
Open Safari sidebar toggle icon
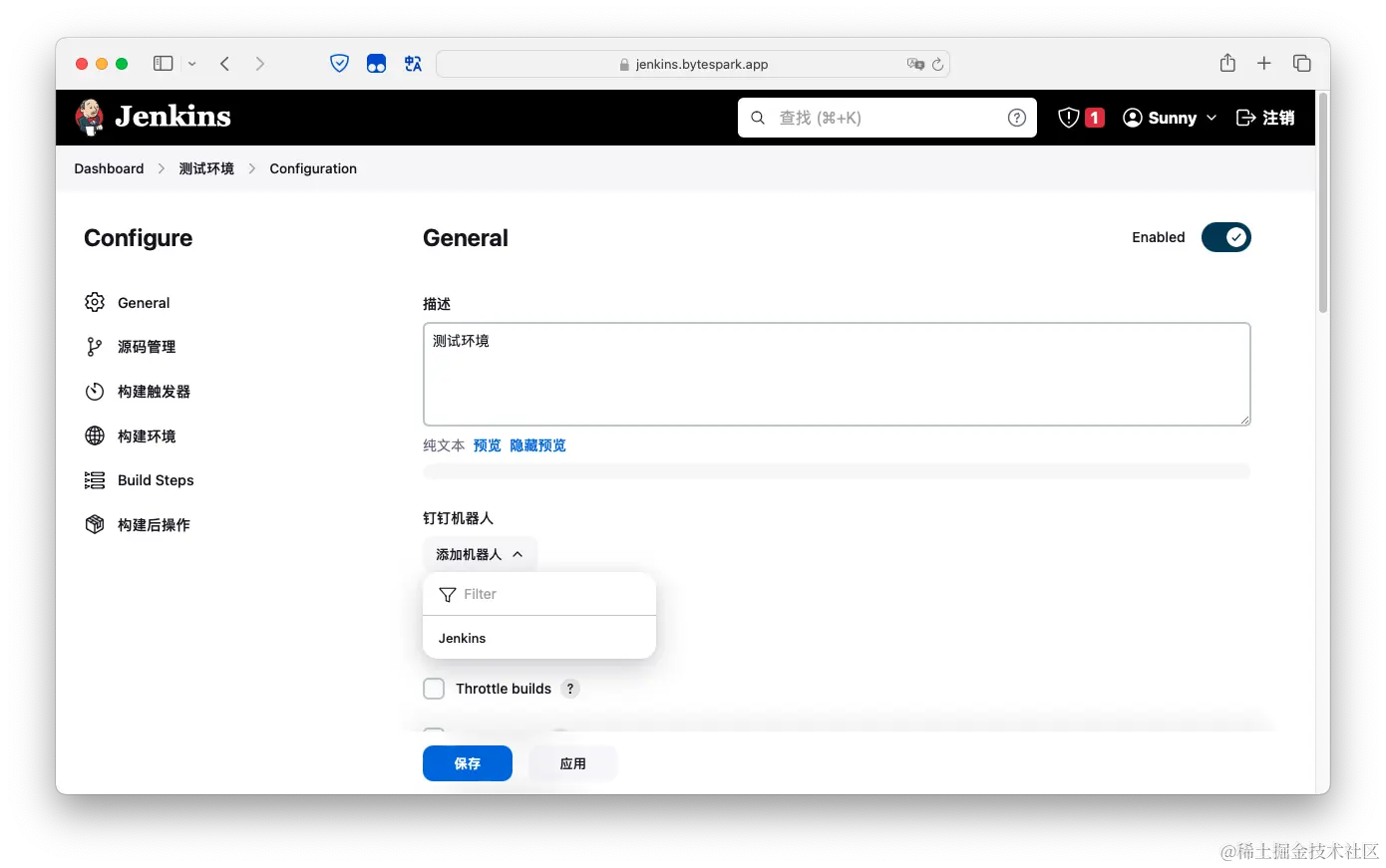coord(163,64)
